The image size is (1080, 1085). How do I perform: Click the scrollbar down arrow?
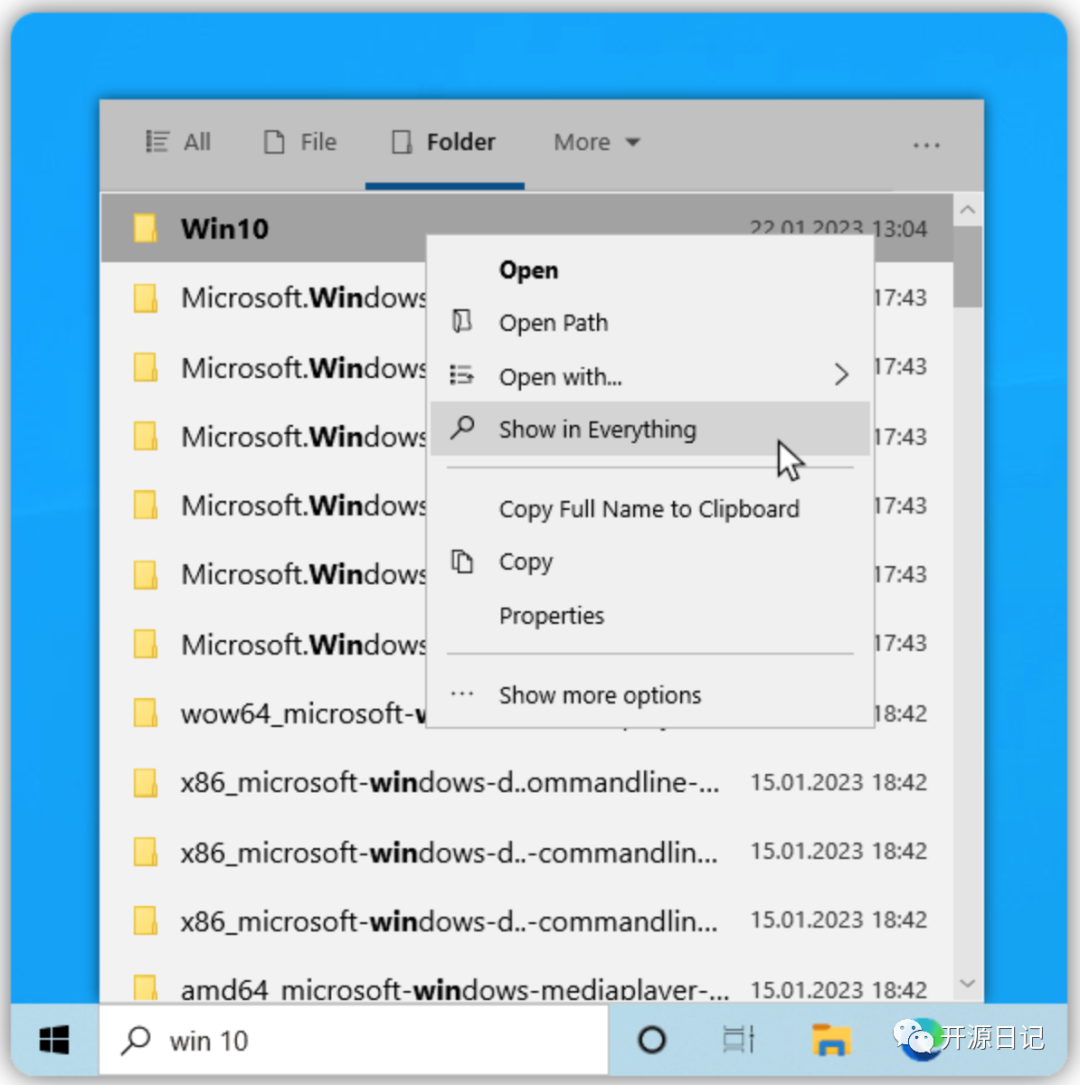[967, 982]
